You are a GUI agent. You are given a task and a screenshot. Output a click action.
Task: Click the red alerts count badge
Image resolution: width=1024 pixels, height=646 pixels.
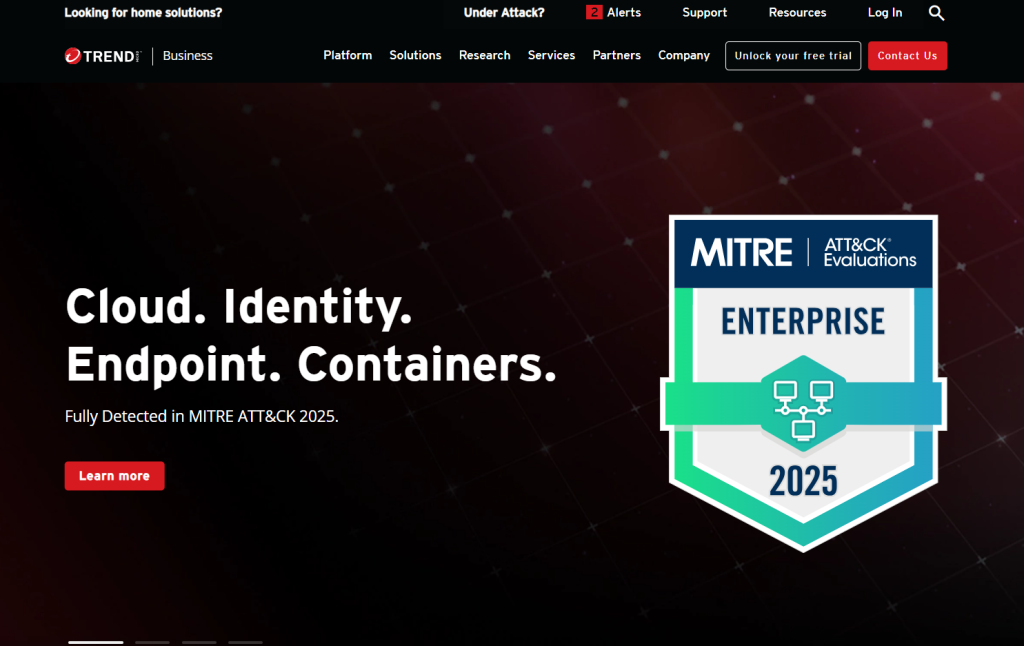click(x=594, y=13)
